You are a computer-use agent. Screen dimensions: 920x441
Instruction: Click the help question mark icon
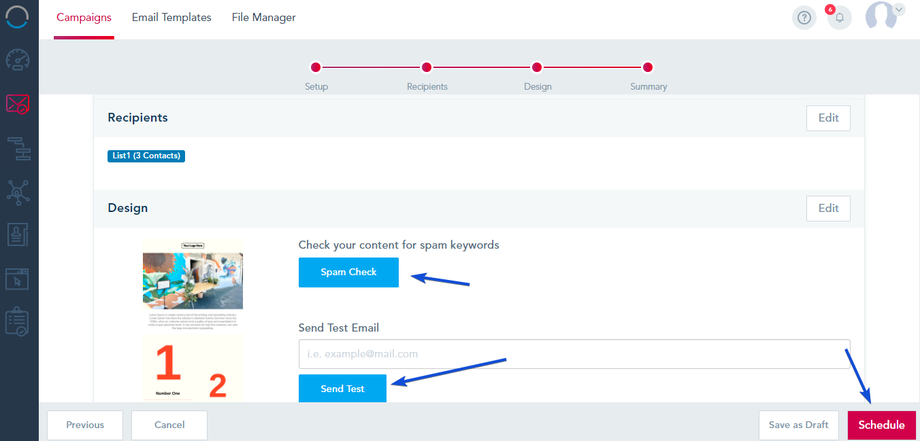coord(804,17)
